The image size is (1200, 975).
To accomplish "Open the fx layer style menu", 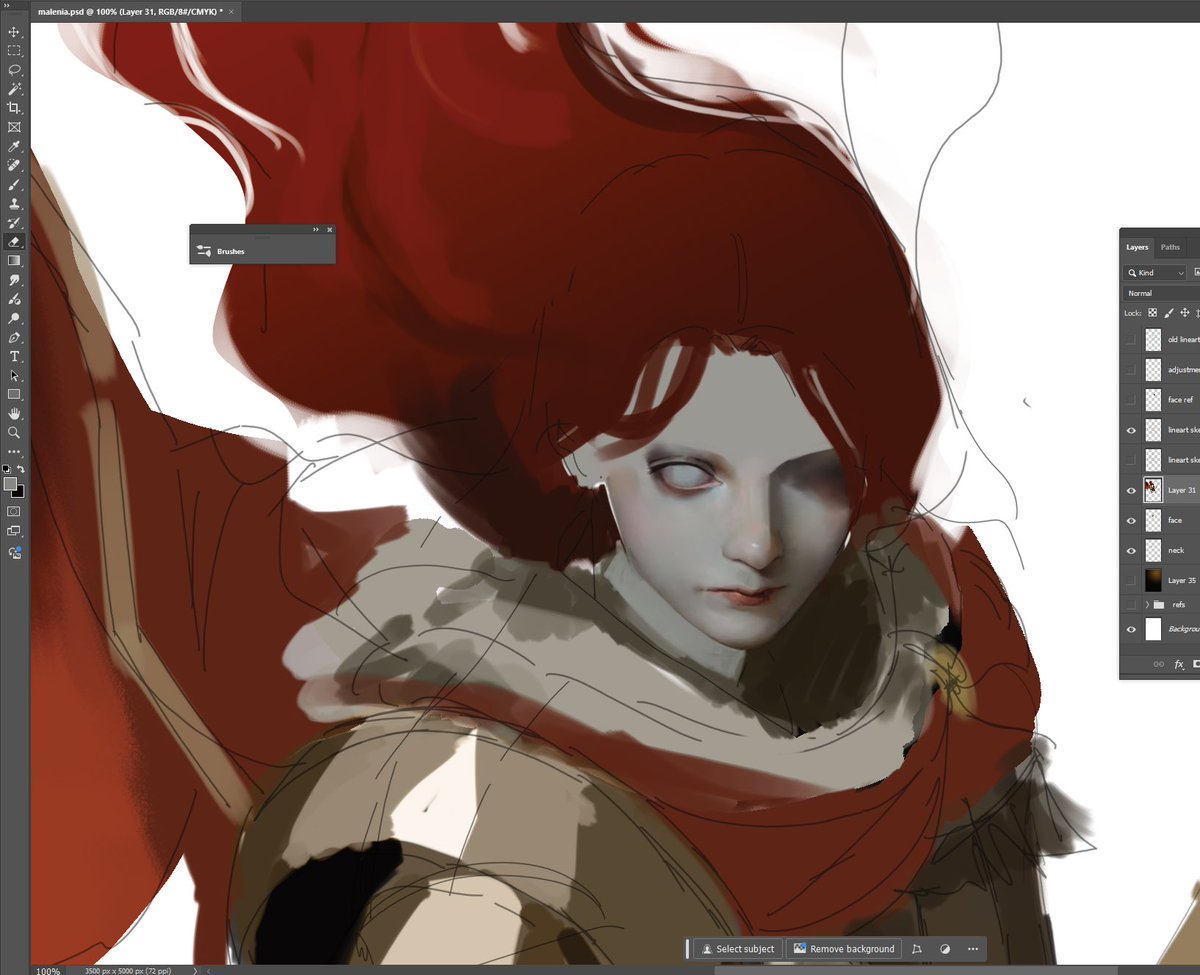I will tap(1179, 664).
